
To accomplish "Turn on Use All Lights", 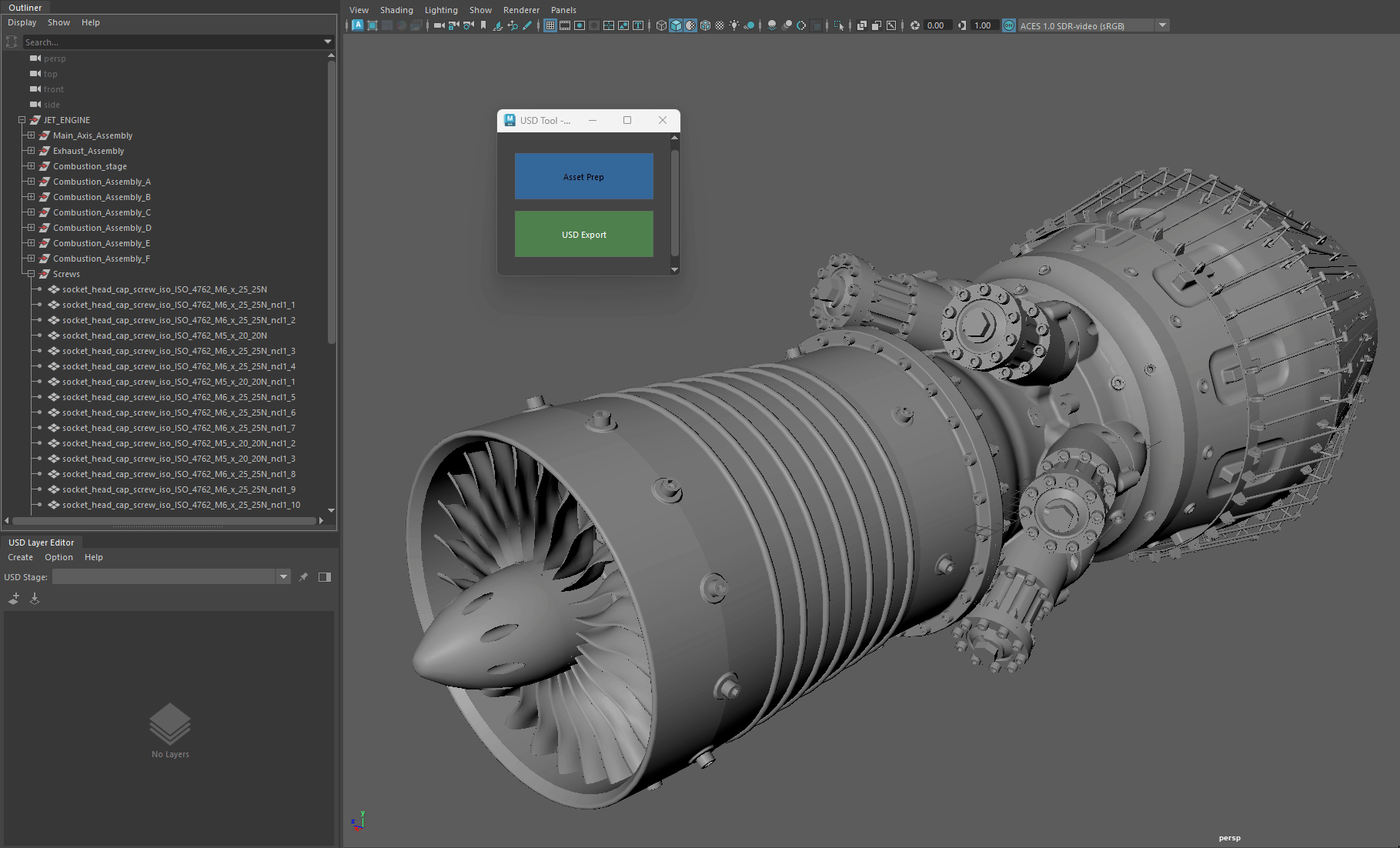I will (x=735, y=25).
